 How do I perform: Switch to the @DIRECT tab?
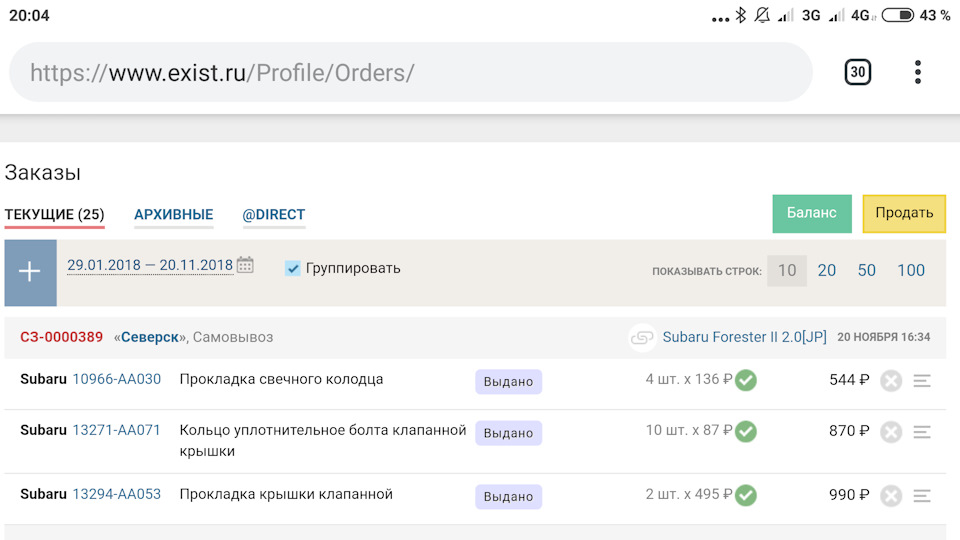point(274,214)
